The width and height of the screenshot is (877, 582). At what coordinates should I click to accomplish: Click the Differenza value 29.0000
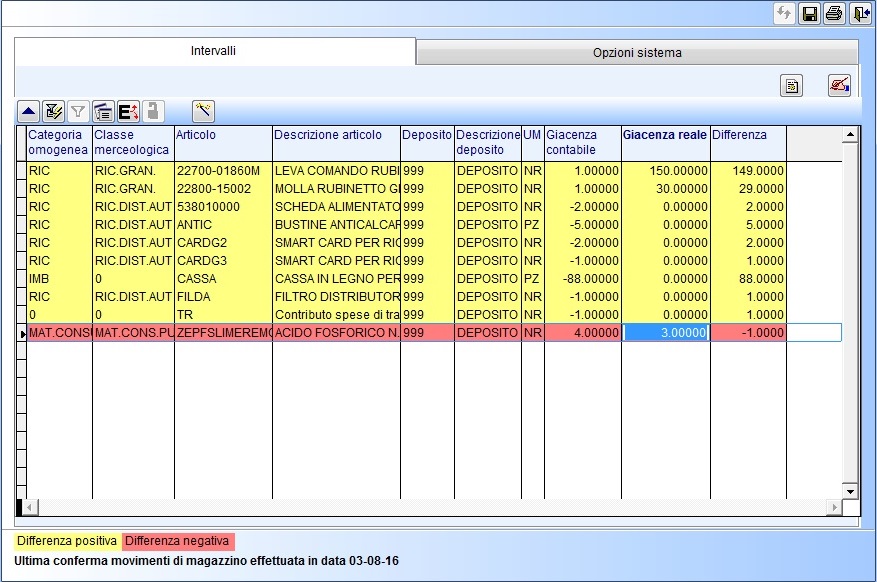(748, 189)
